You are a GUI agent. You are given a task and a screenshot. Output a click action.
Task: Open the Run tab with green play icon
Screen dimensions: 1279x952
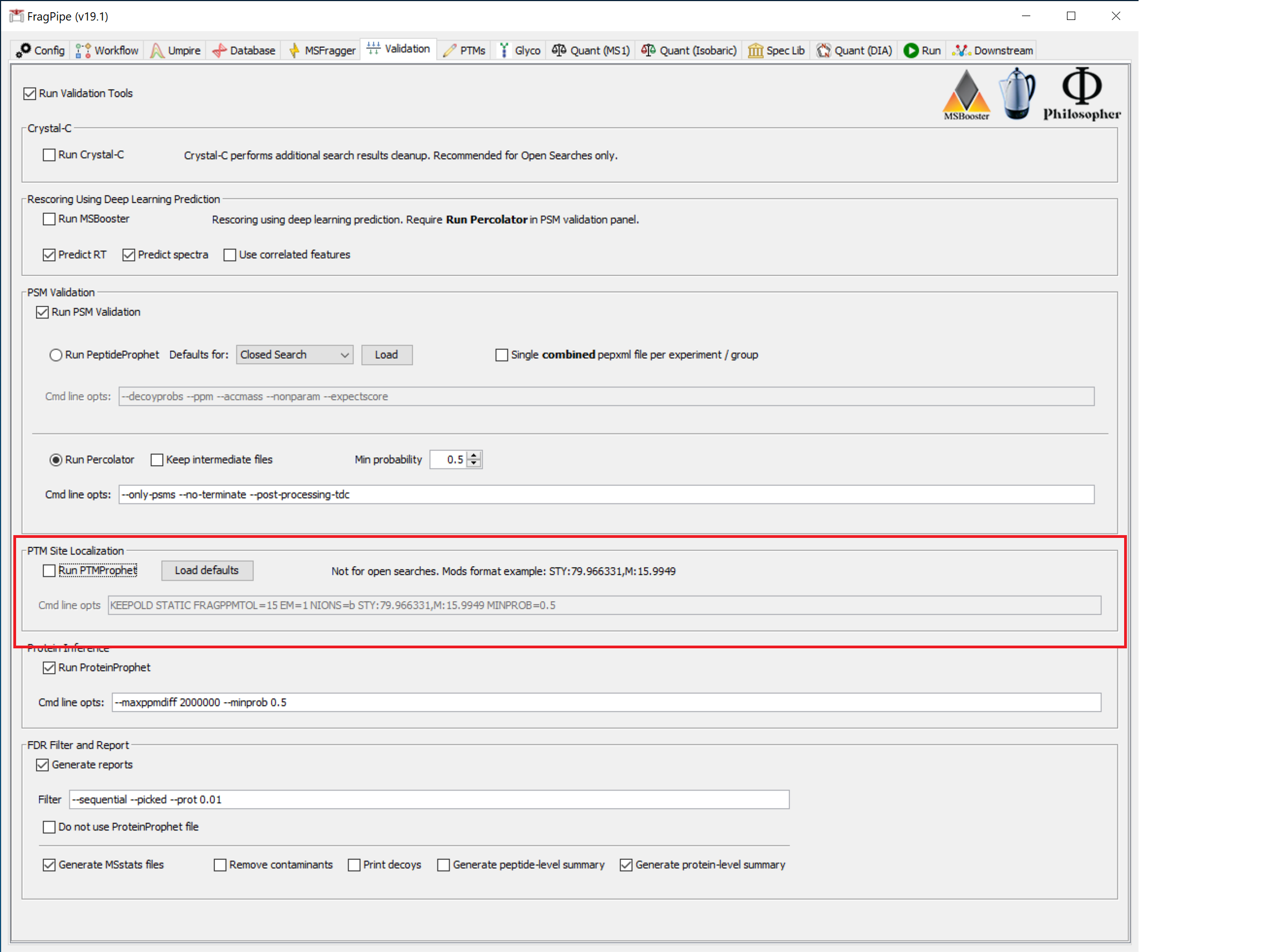click(x=922, y=50)
